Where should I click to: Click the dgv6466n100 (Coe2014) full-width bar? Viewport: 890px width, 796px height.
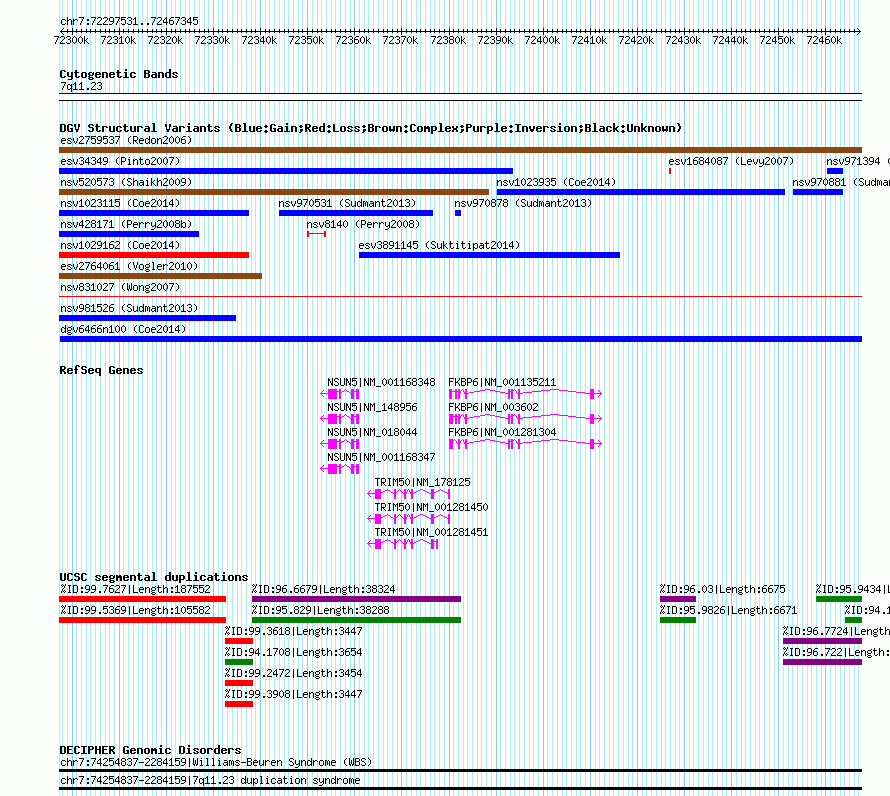tap(460, 339)
